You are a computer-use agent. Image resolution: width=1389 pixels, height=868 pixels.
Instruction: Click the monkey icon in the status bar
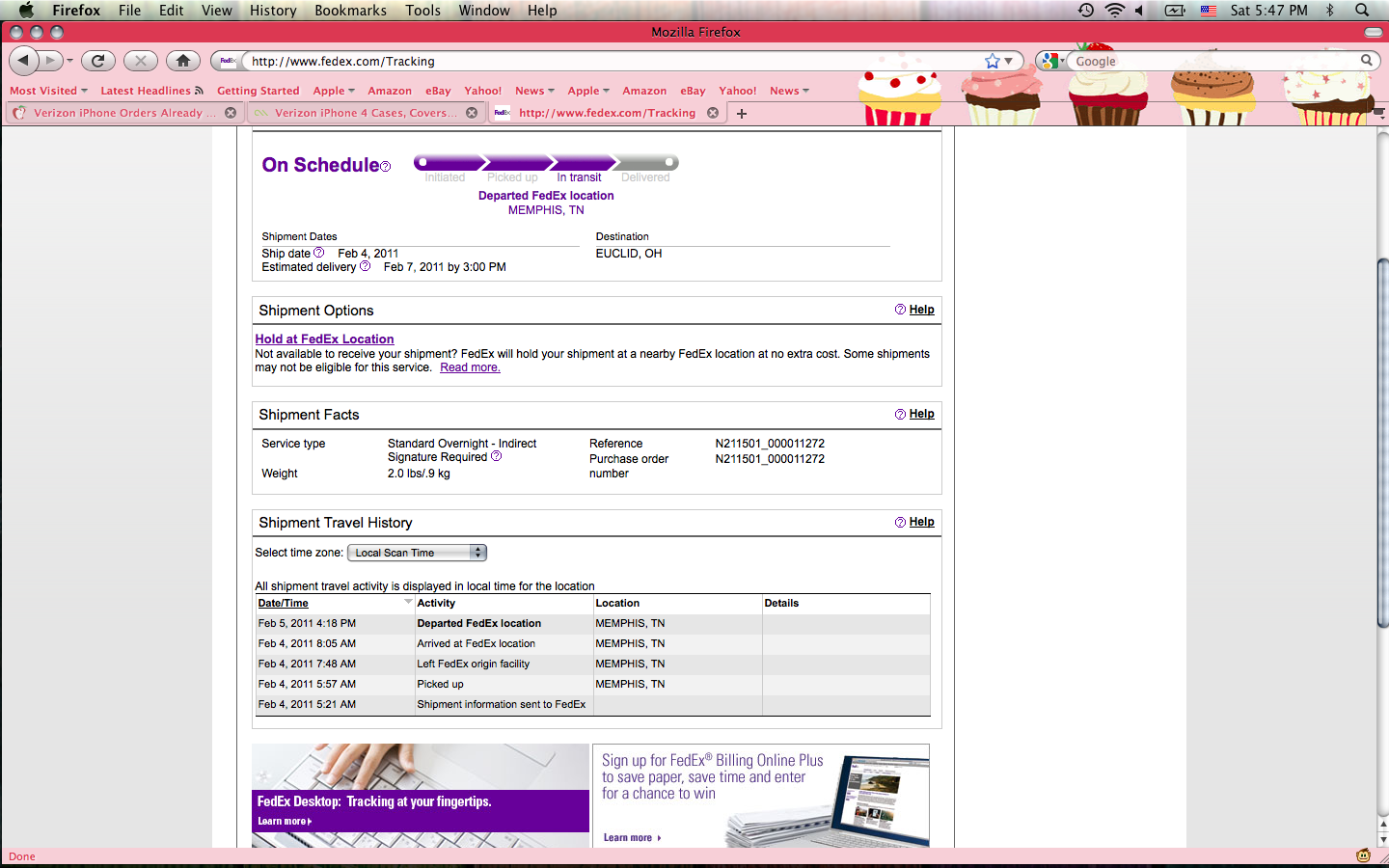click(x=1364, y=855)
